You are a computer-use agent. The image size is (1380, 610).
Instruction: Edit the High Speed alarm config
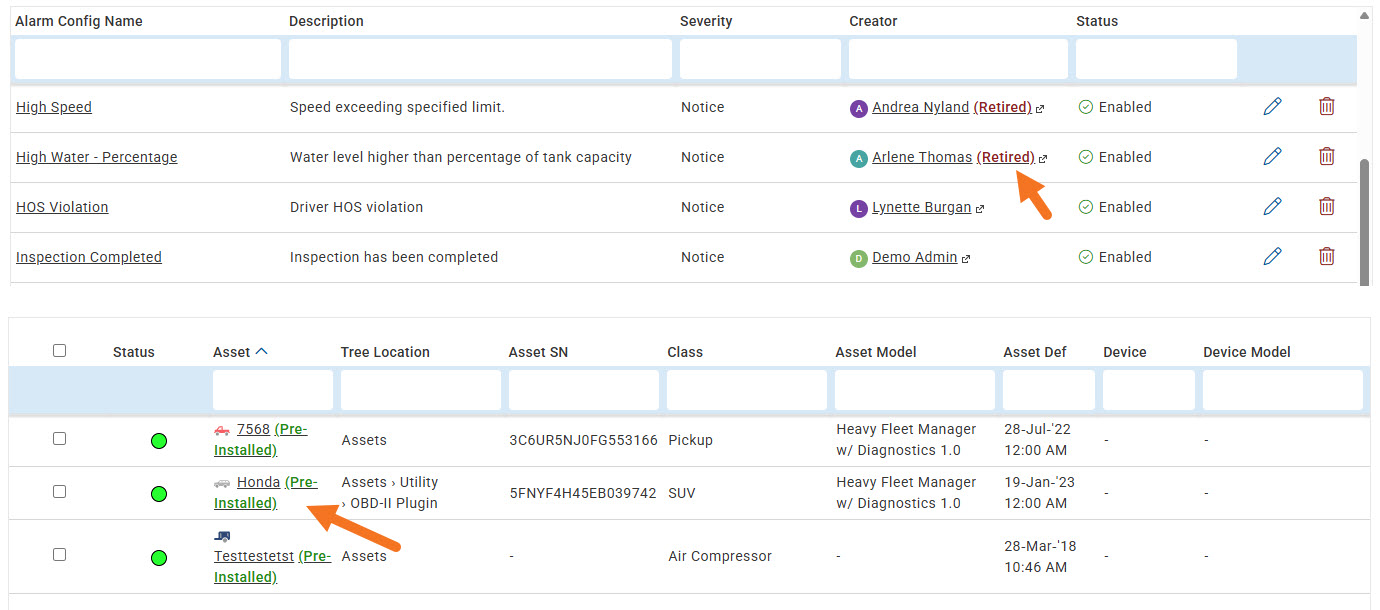[1272, 106]
